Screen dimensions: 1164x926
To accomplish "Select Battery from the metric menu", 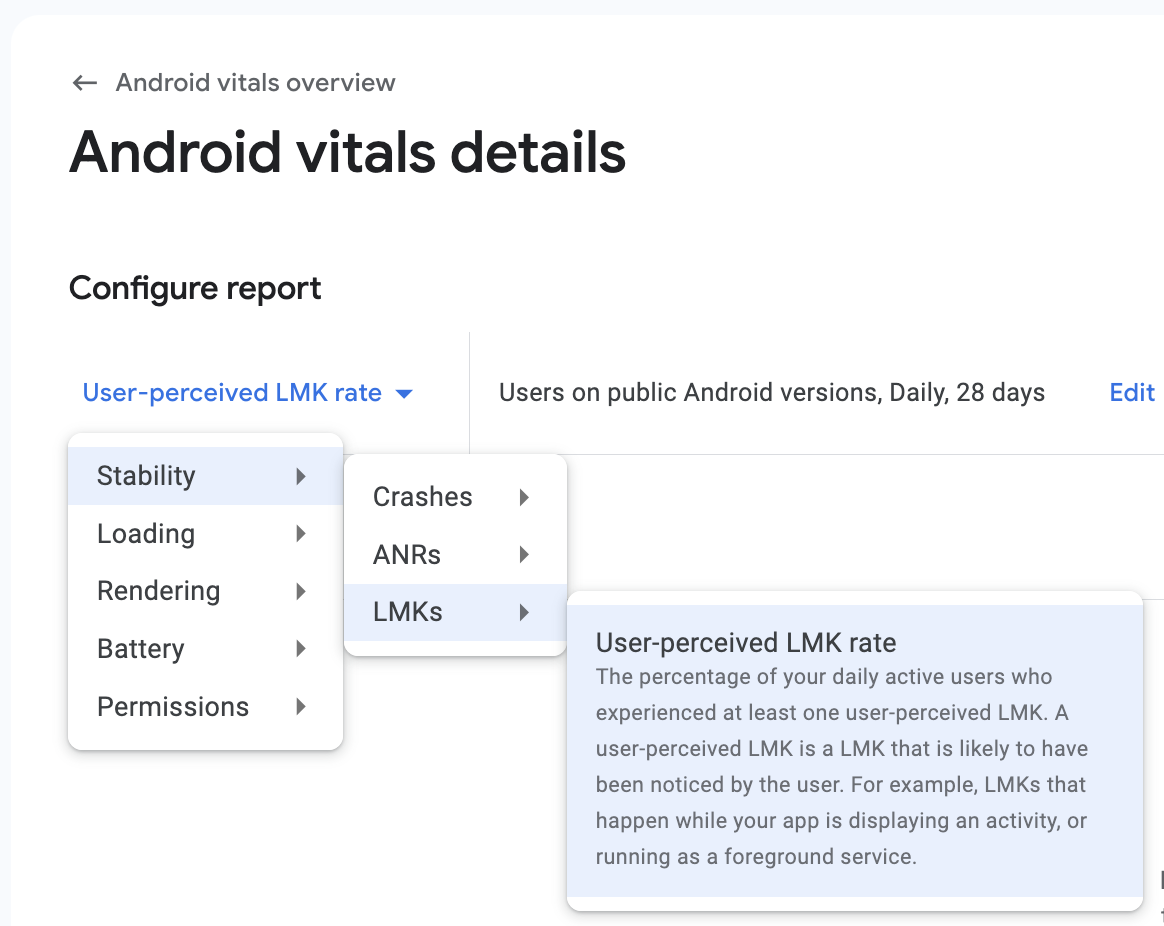I will click(141, 649).
